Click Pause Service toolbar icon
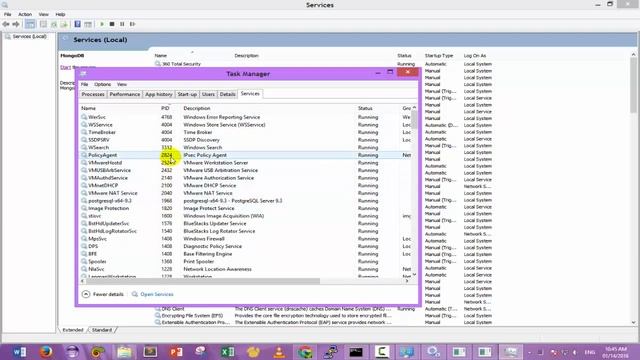Viewport: 640px width, 360px height. [x=122, y=24]
